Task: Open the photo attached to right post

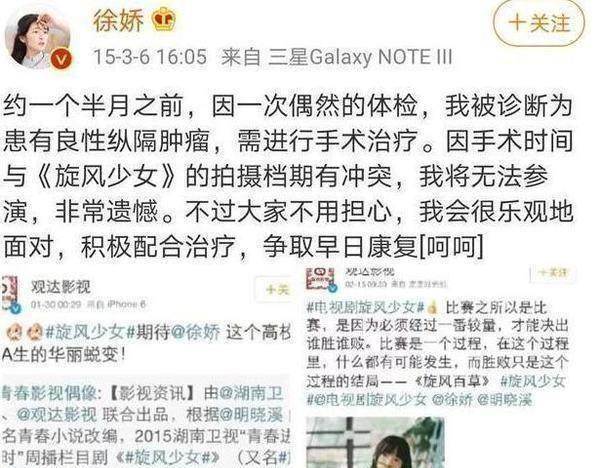Action: tap(375, 442)
